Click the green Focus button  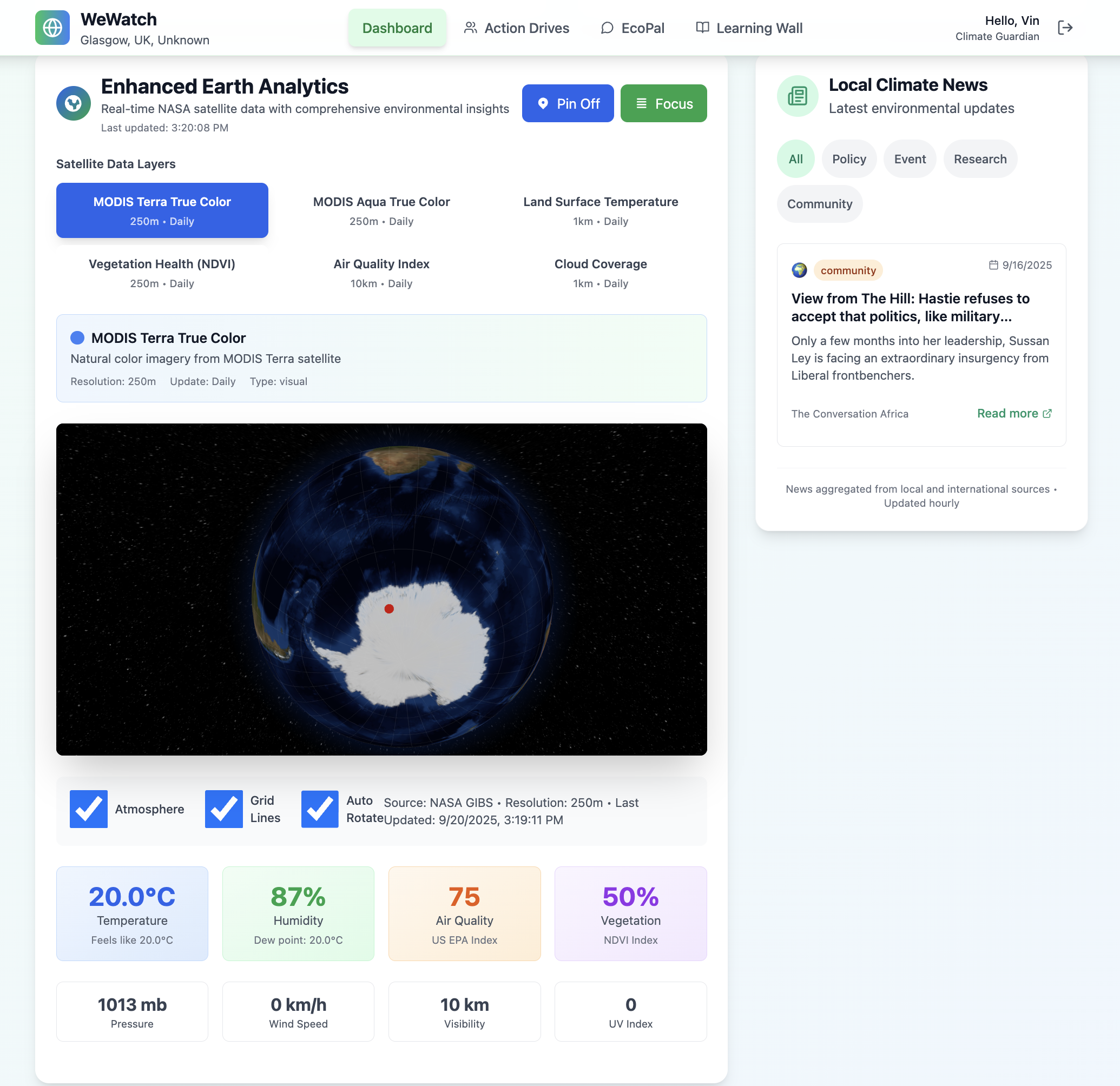(663, 103)
